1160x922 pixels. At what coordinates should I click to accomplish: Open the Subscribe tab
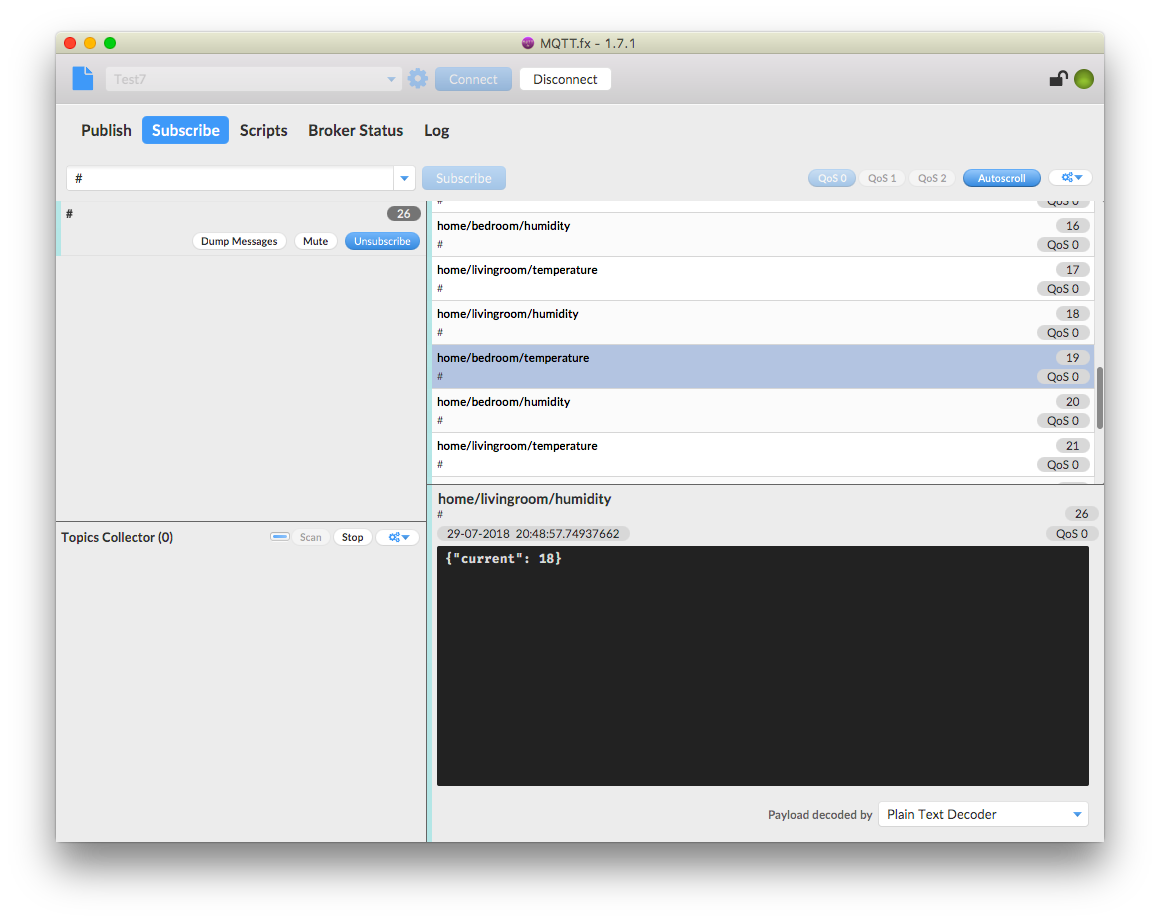coord(186,130)
